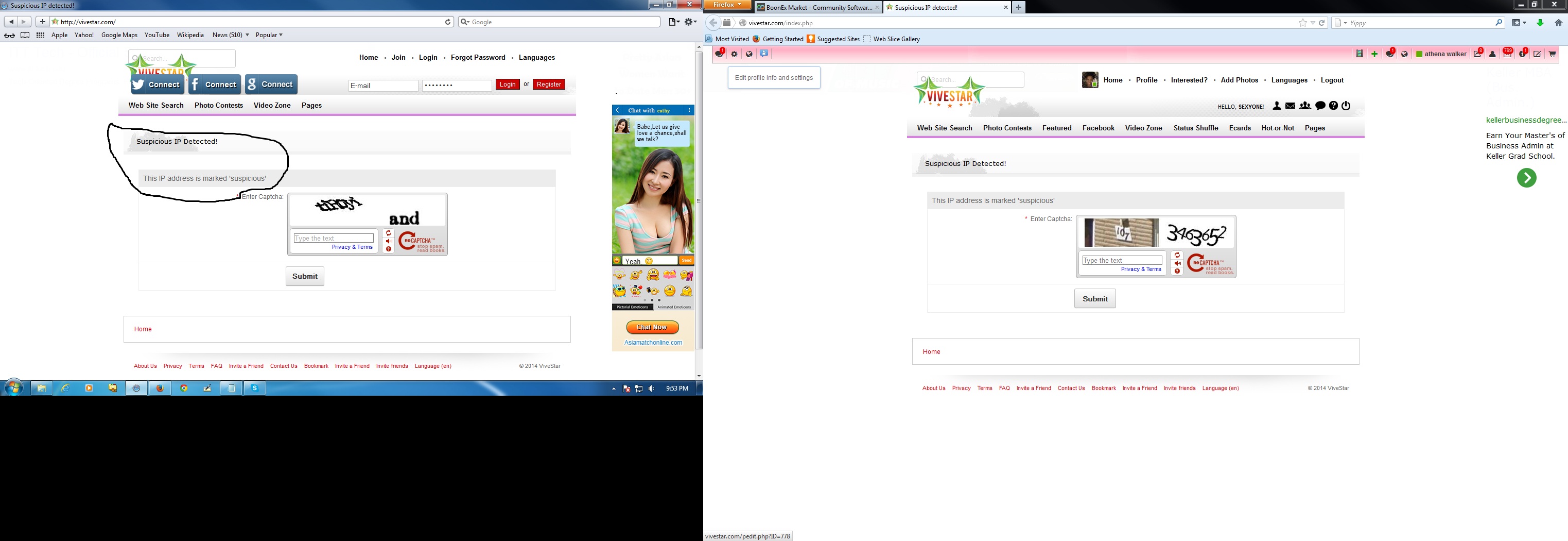Click the shopping cart icon in pink toolbar

[1552, 54]
